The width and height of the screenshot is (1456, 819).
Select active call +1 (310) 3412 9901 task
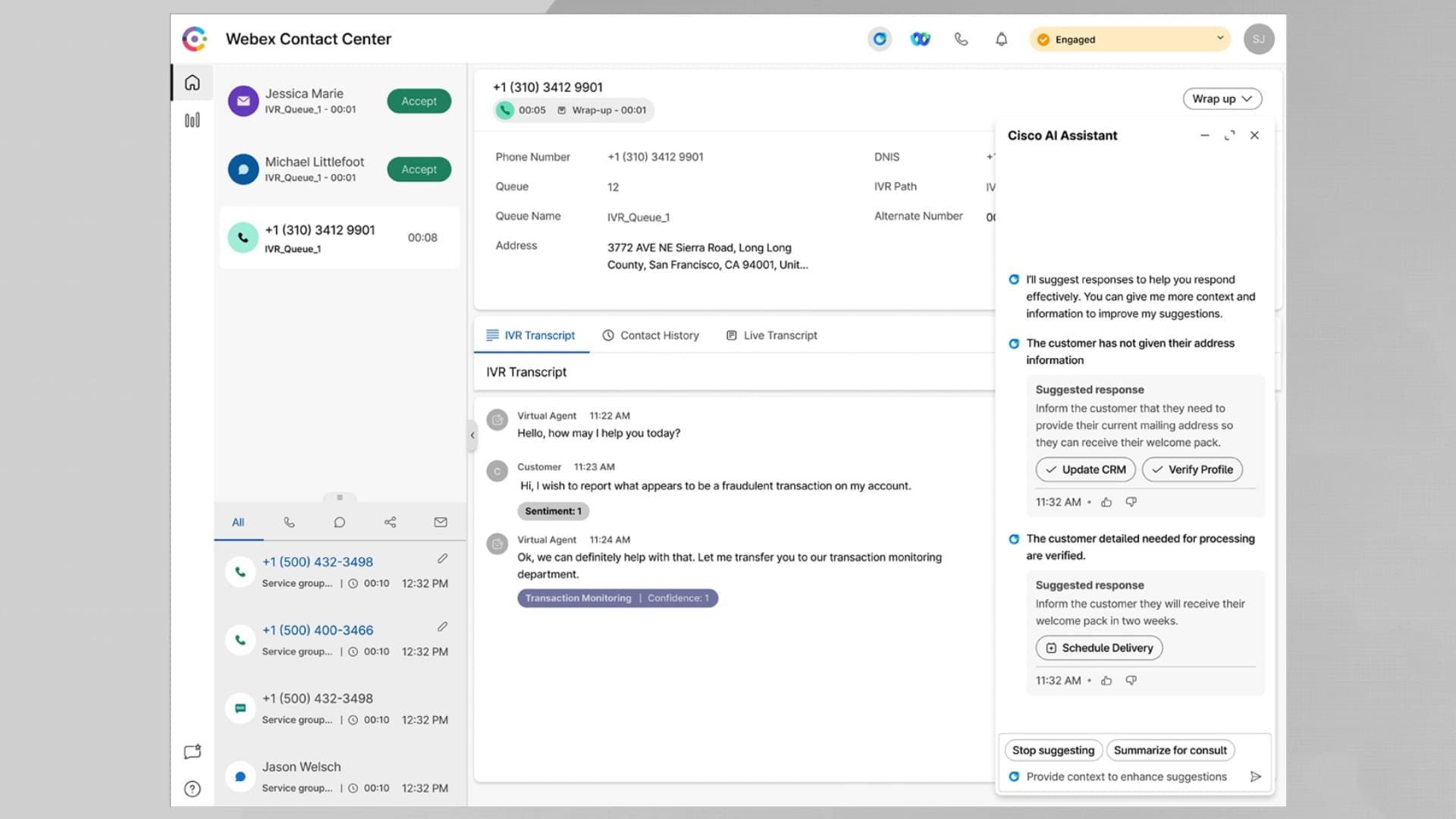click(x=340, y=238)
